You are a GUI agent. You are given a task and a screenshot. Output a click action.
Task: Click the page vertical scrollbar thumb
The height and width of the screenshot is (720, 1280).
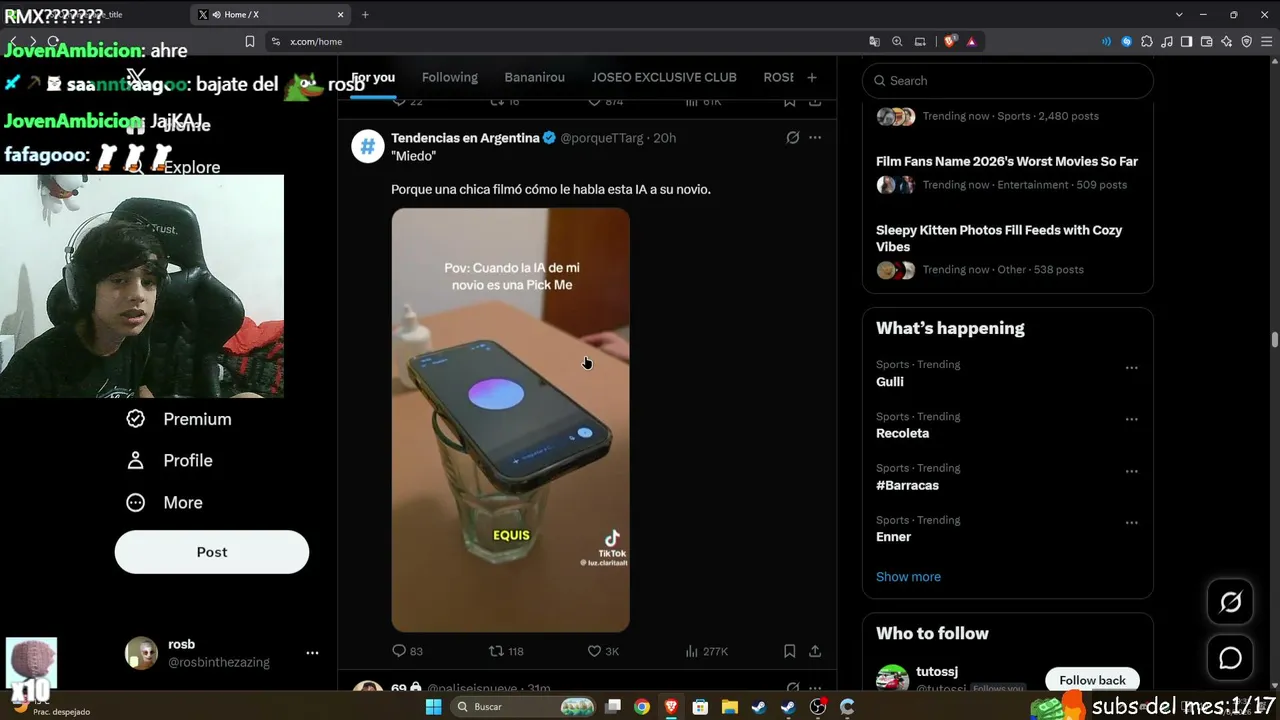tap(1275, 340)
